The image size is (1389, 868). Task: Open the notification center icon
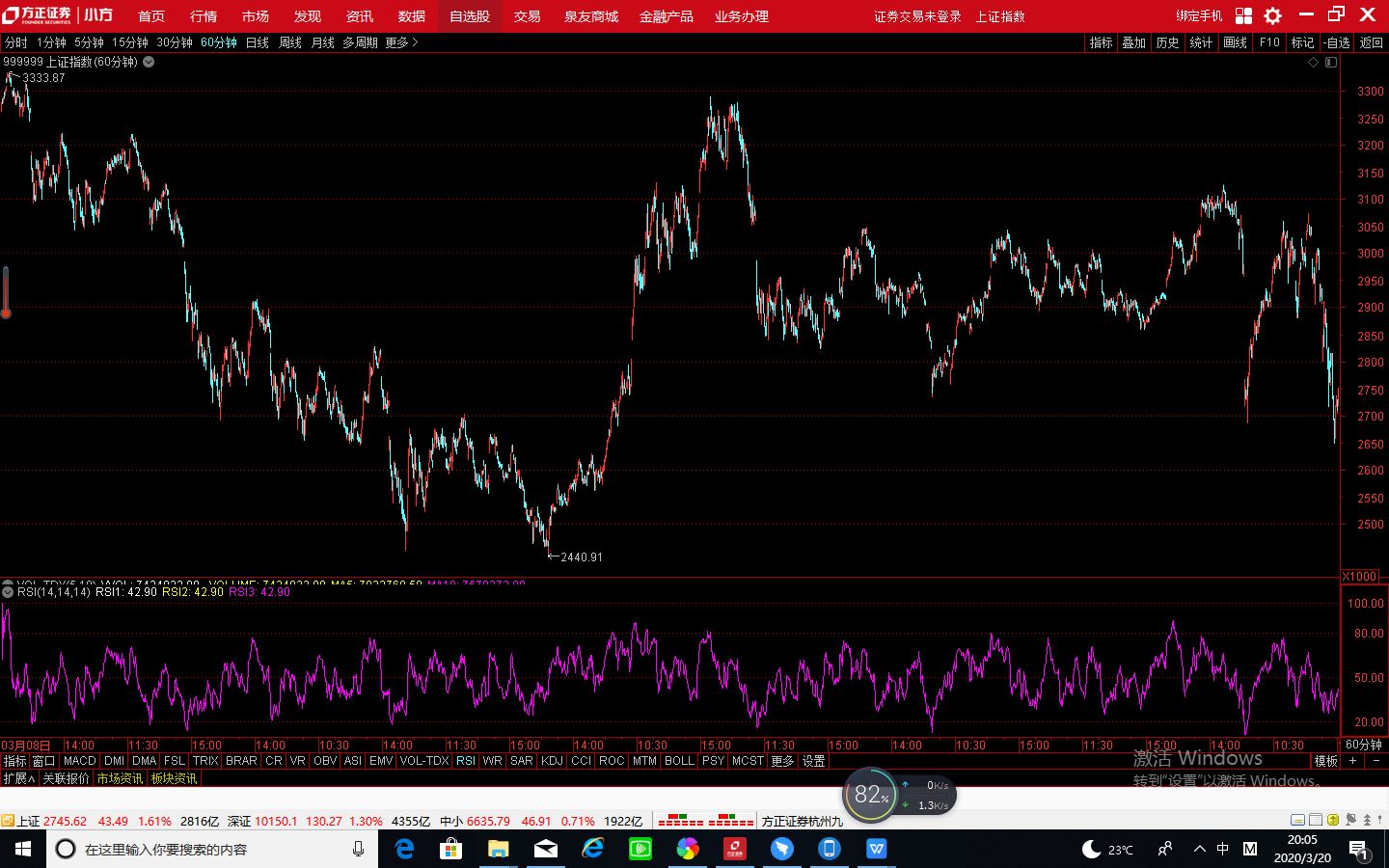pos(1358,850)
